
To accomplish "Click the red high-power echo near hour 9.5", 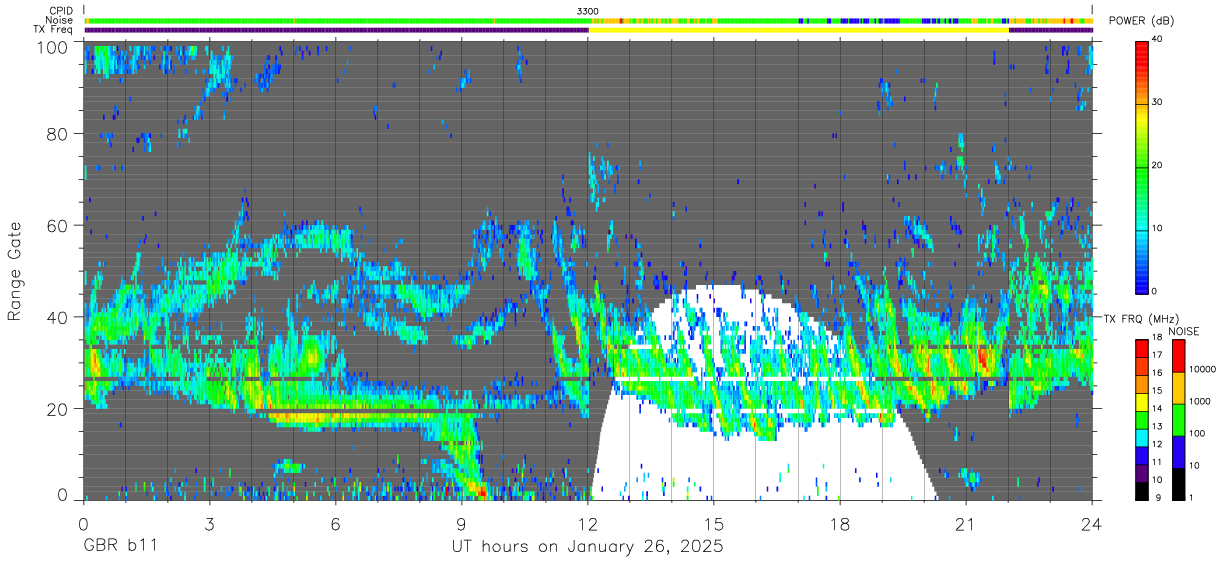I will [x=481, y=492].
